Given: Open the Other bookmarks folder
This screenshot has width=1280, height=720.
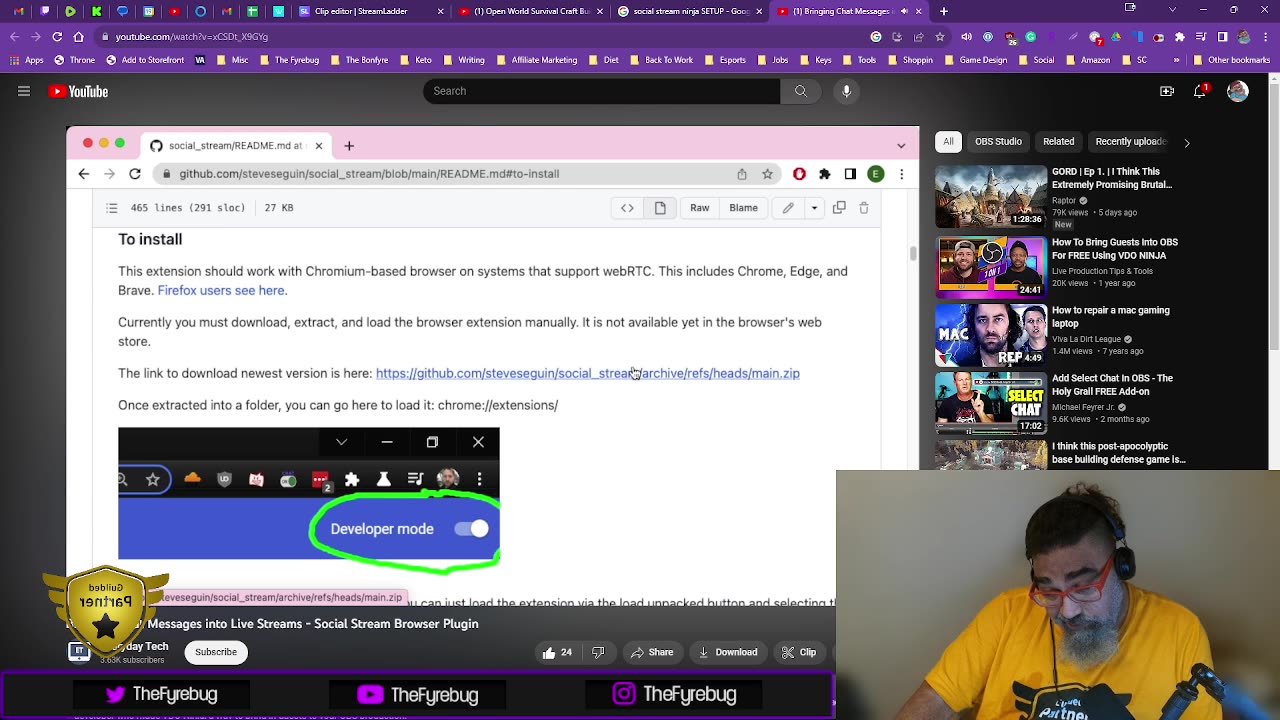Looking at the screenshot, I should 1233,60.
